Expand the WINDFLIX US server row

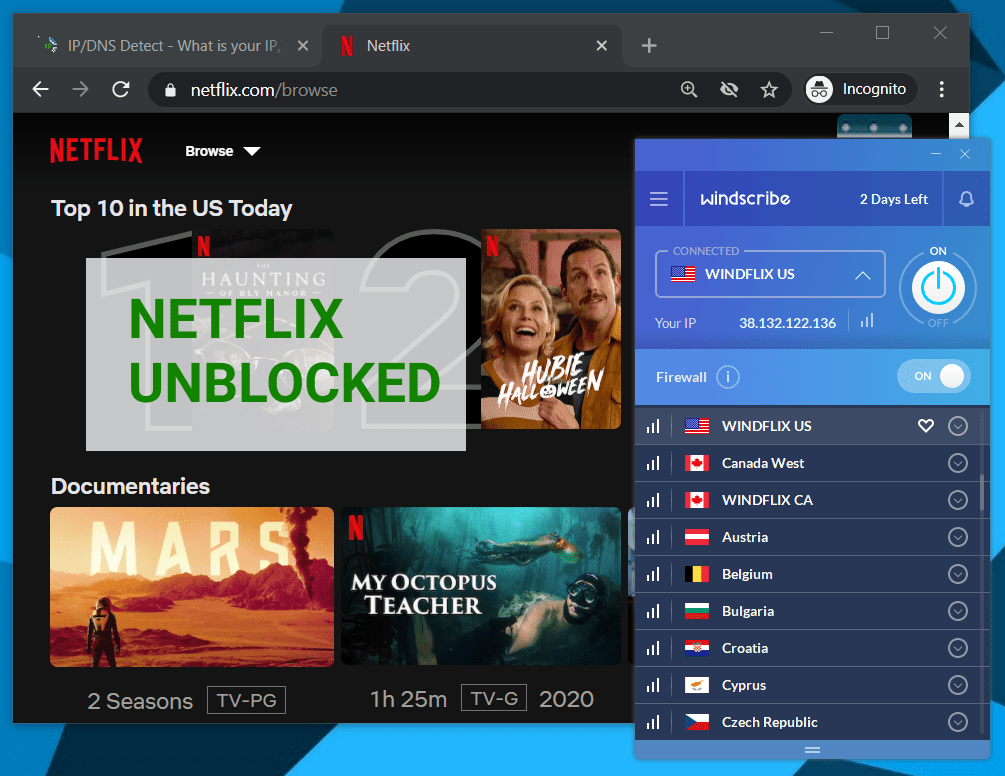(958, 426)
